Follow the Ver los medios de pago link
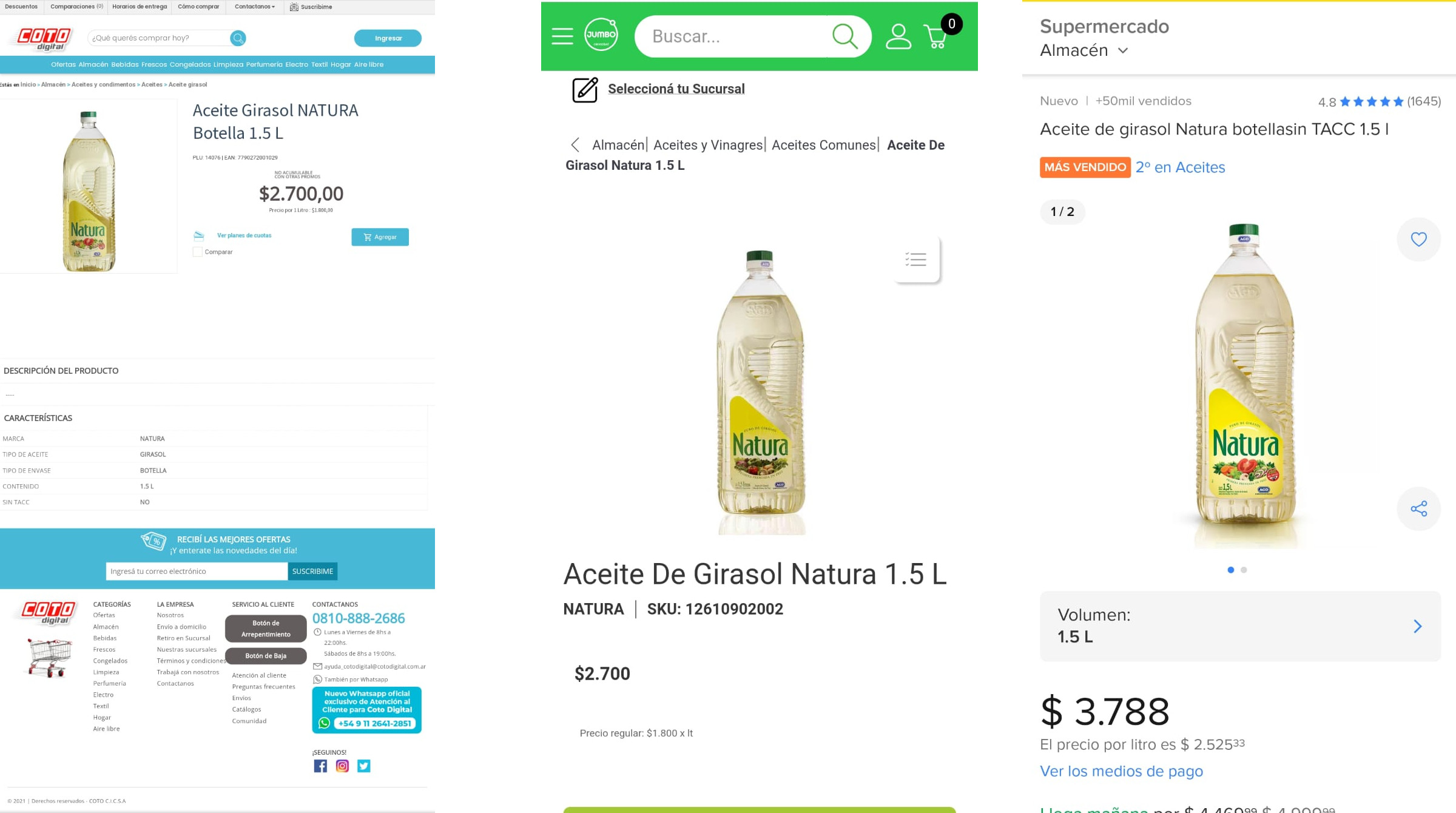The width and height of the screenshot is (1456, 813). click(1121, 771)
